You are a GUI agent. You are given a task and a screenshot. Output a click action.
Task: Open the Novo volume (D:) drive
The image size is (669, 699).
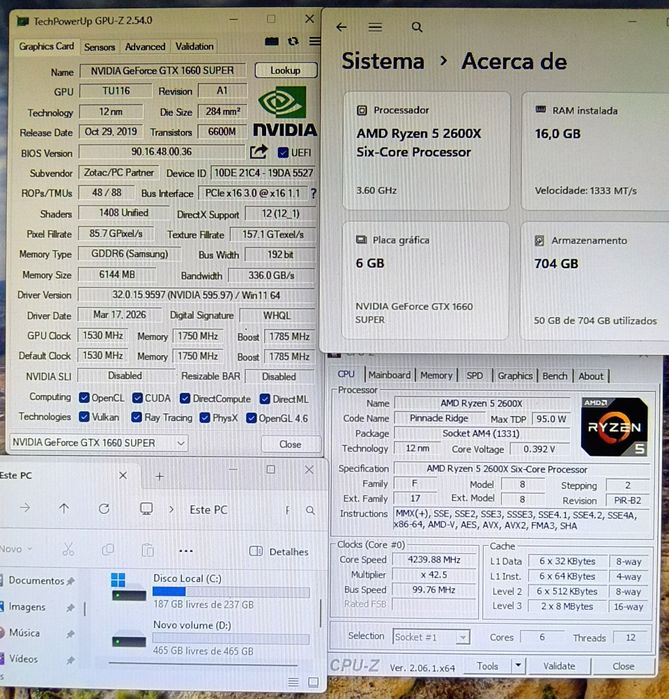pyautogui.click(x=209, y=638)
